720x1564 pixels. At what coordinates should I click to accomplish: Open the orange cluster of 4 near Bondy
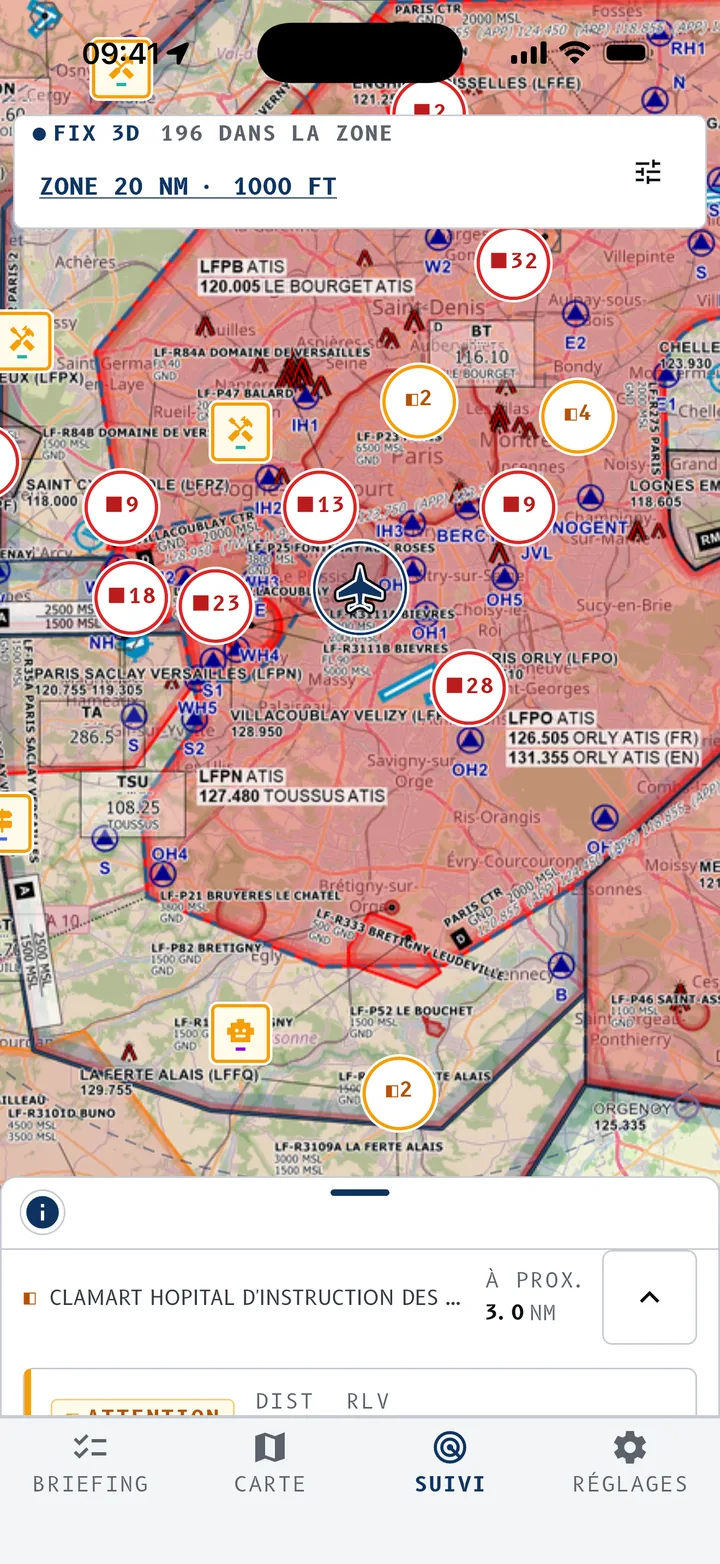(x=577, y=415)
